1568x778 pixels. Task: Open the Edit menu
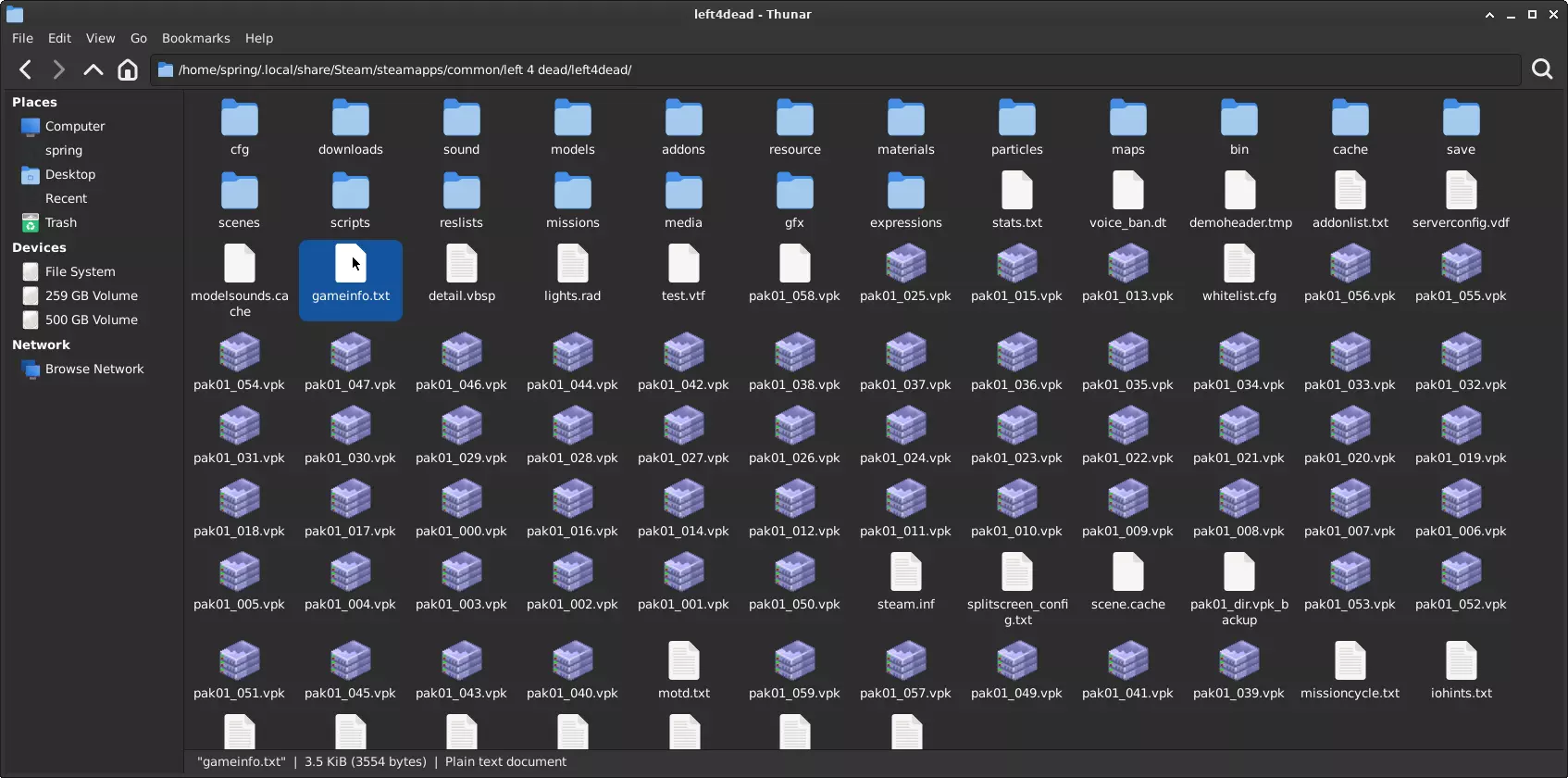click(x=59, y=38)
